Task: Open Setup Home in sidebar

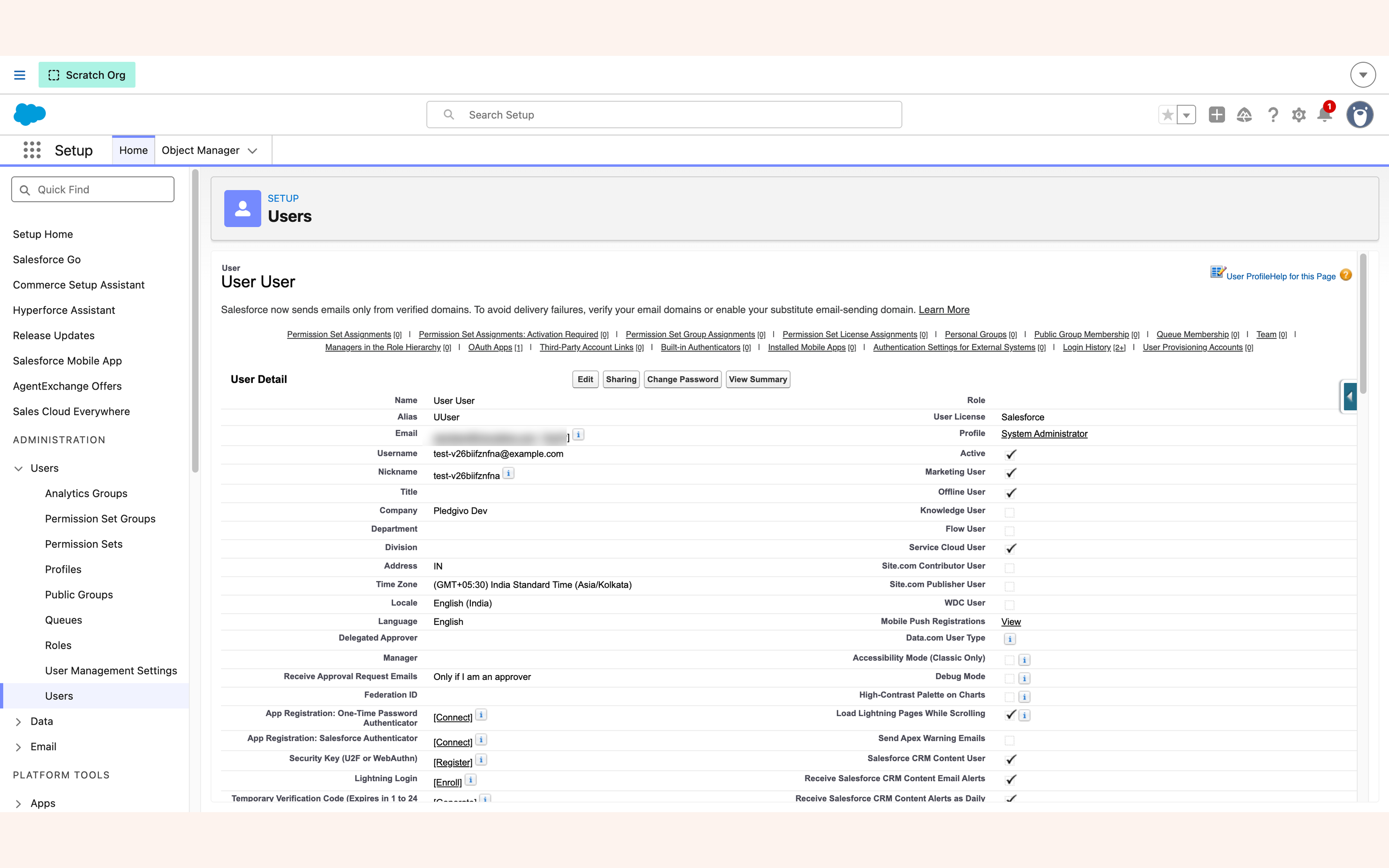Action: (x=43, y=234)
